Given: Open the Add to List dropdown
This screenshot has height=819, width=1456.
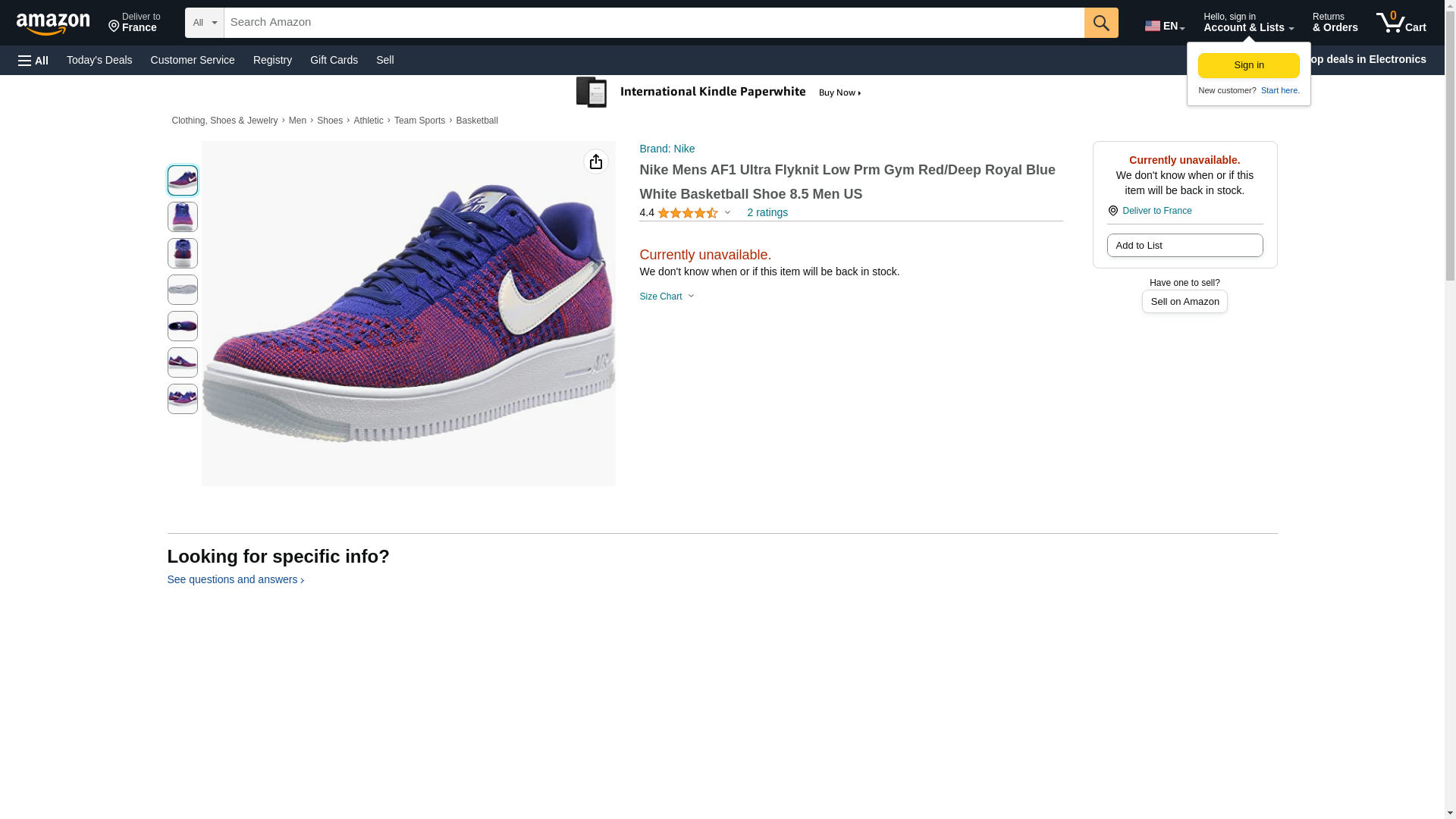Looking at the screenshot, I should 1185,246.
